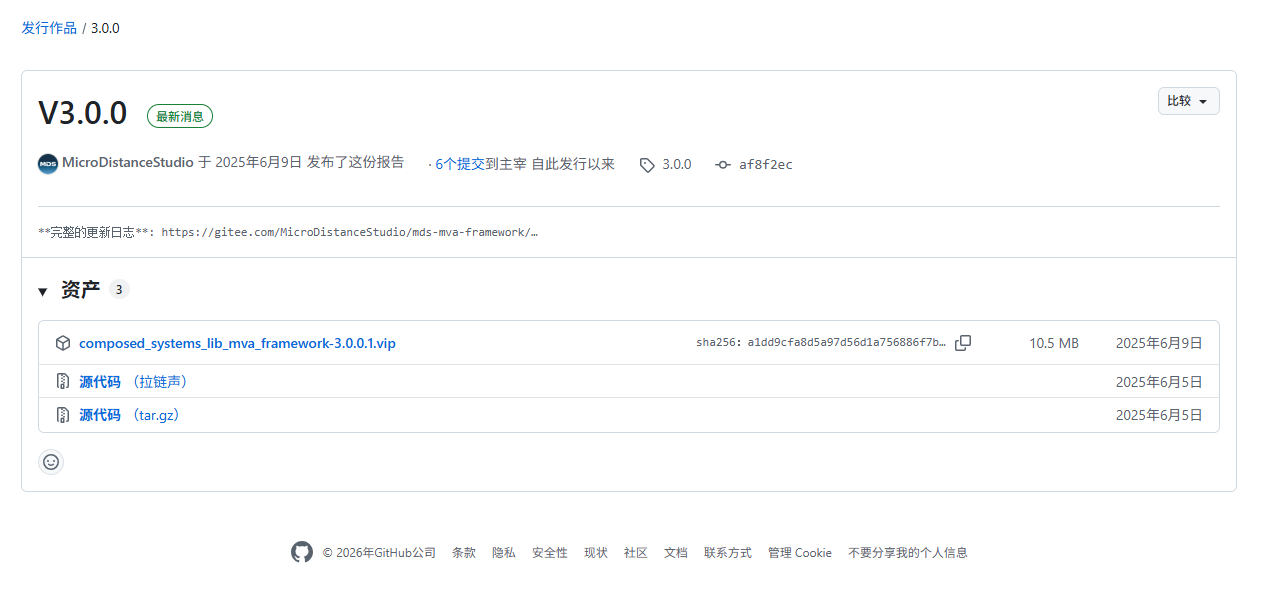
Task: Click 不要分享我的个人信息 in the footer
Action: pyautogui.click(x=908, y=553)
